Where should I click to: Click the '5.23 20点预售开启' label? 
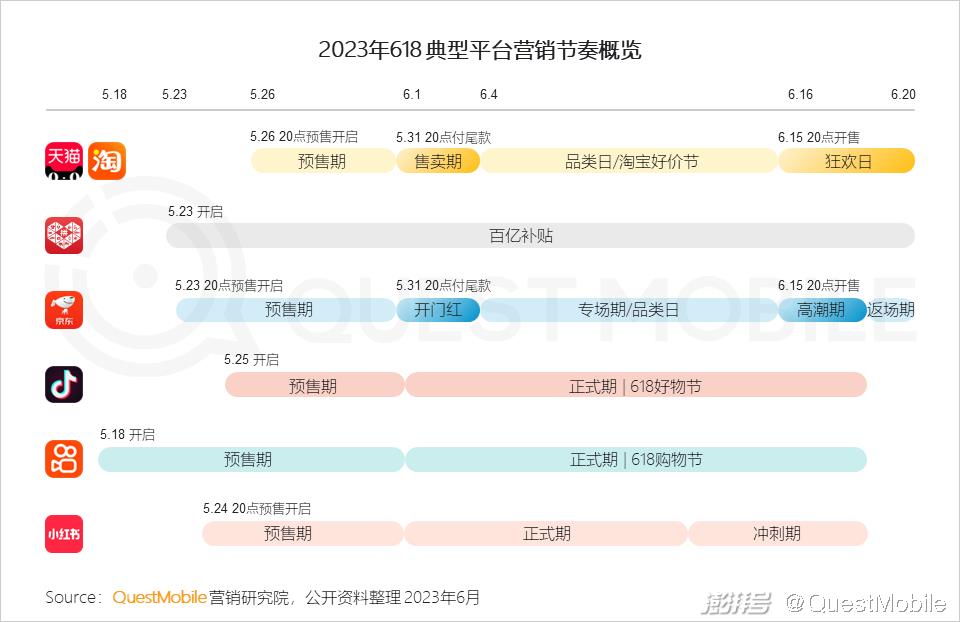click(229, 285)
